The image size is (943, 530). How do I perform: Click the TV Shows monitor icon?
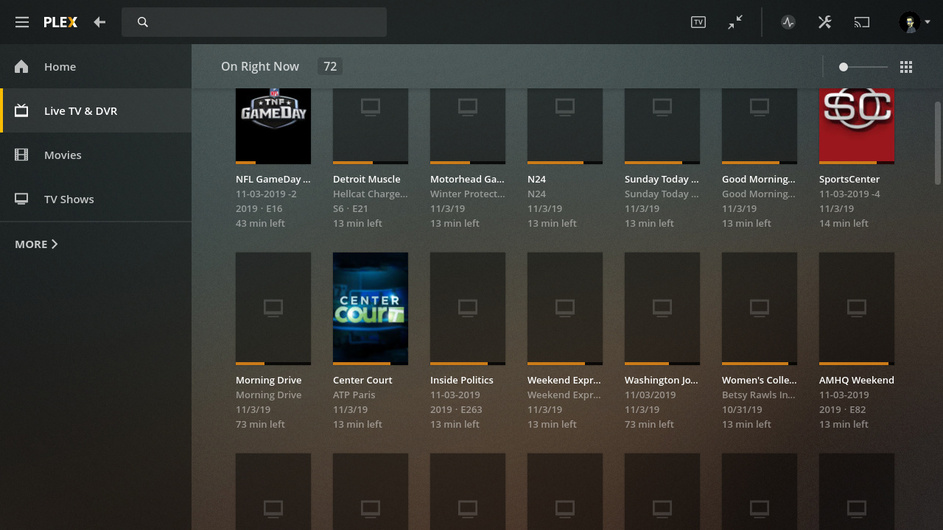coord(22,199)
